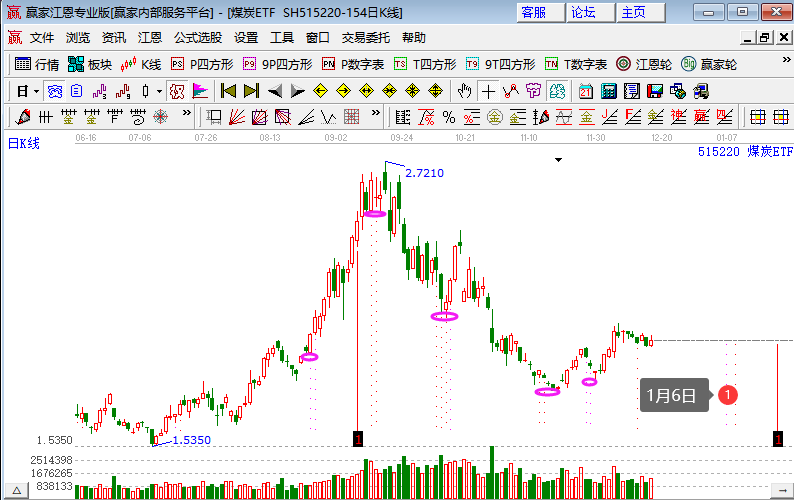
Task: Open the P数字表 tool
Action: 353,64
